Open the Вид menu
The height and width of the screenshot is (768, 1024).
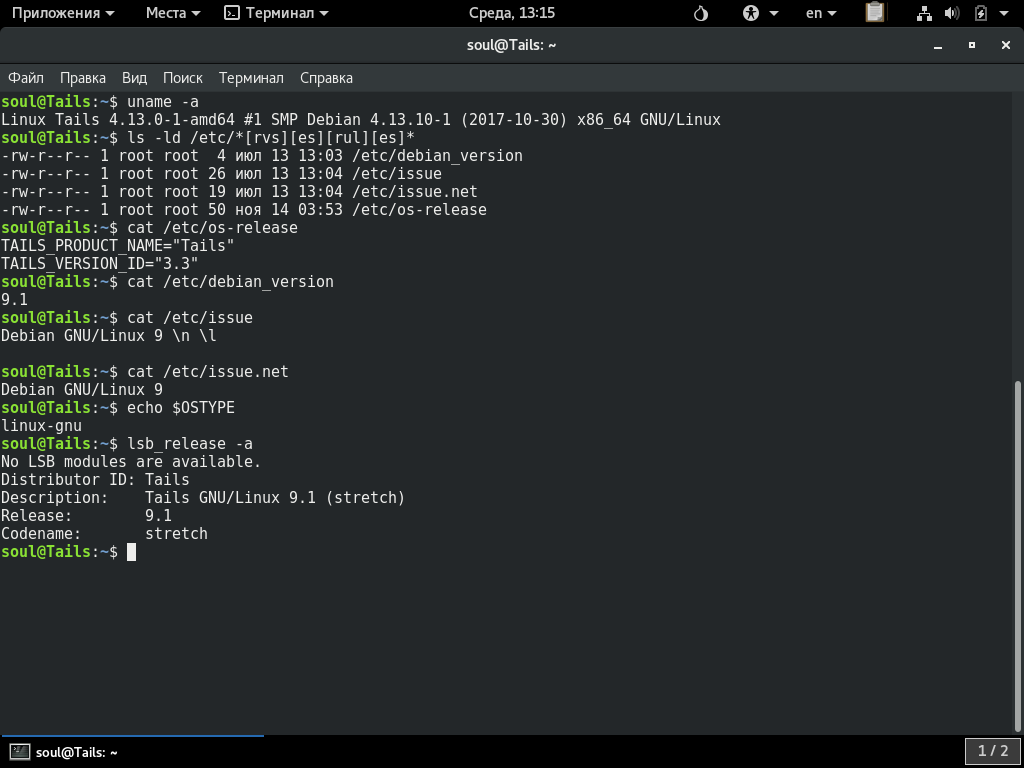coord(135,78)
